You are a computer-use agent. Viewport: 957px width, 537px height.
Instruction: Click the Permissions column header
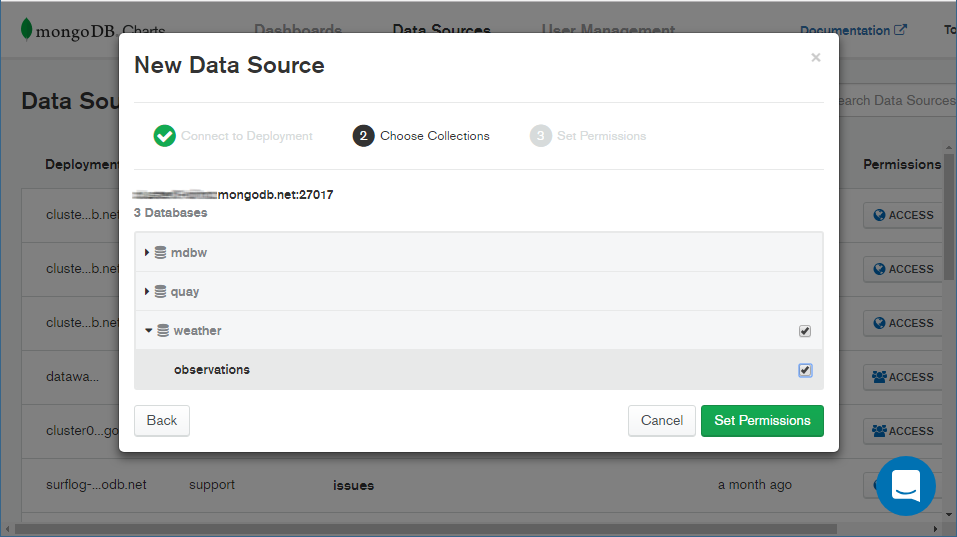click(902, 164)
